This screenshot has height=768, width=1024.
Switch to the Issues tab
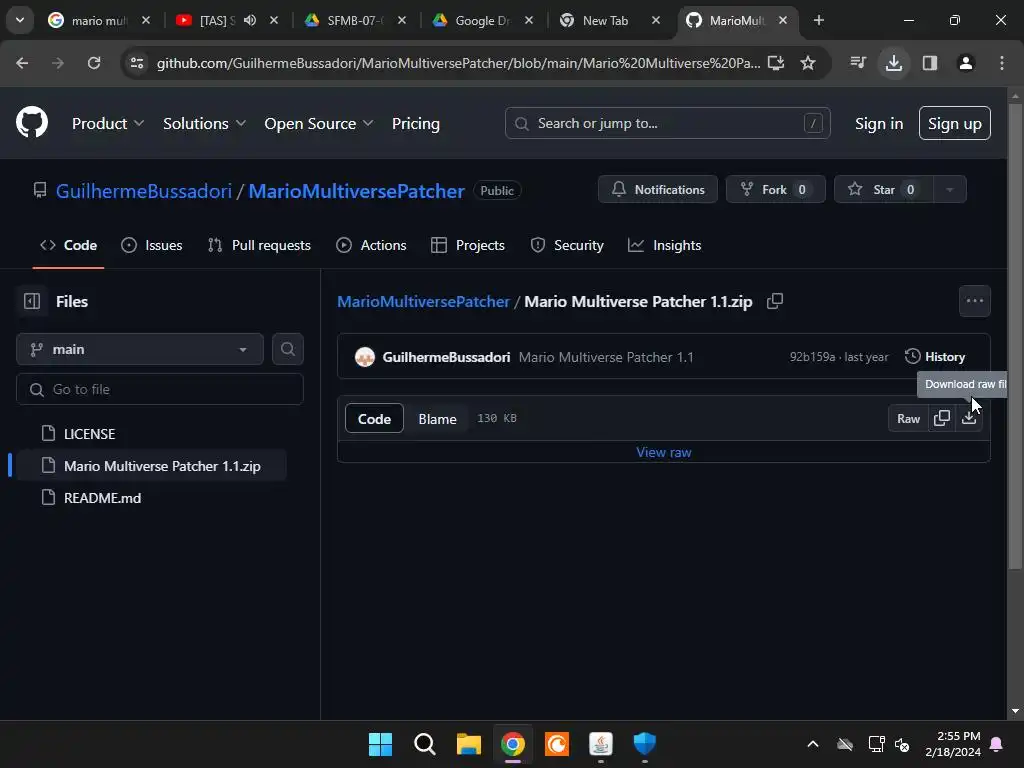(152, 245)
